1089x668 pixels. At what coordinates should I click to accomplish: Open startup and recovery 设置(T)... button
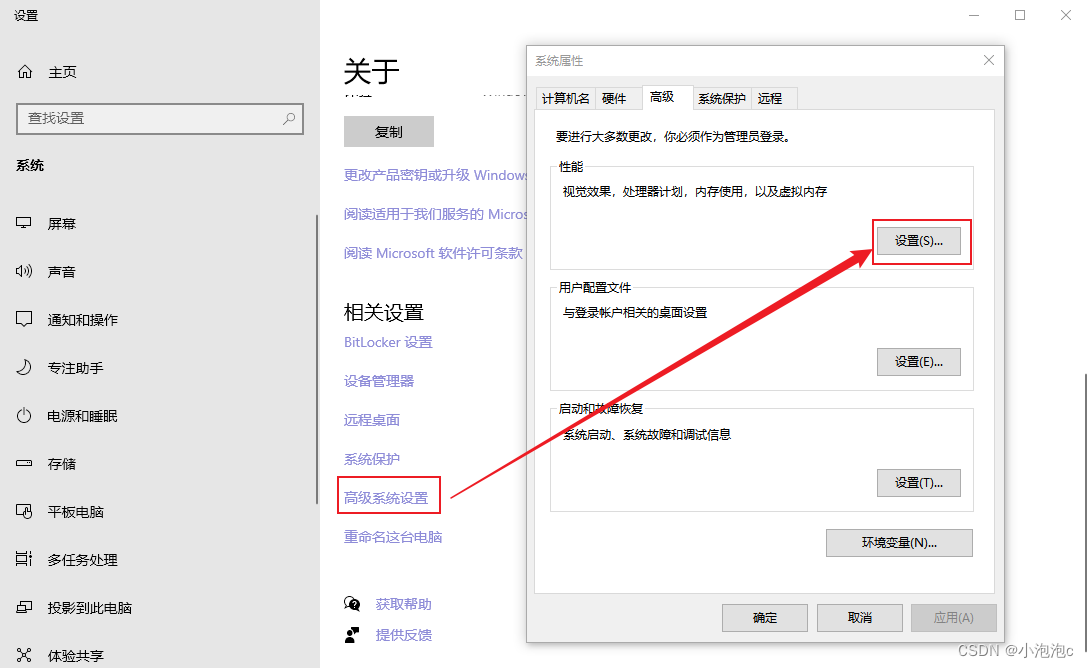pyautogui.click(x=918, y=483)
